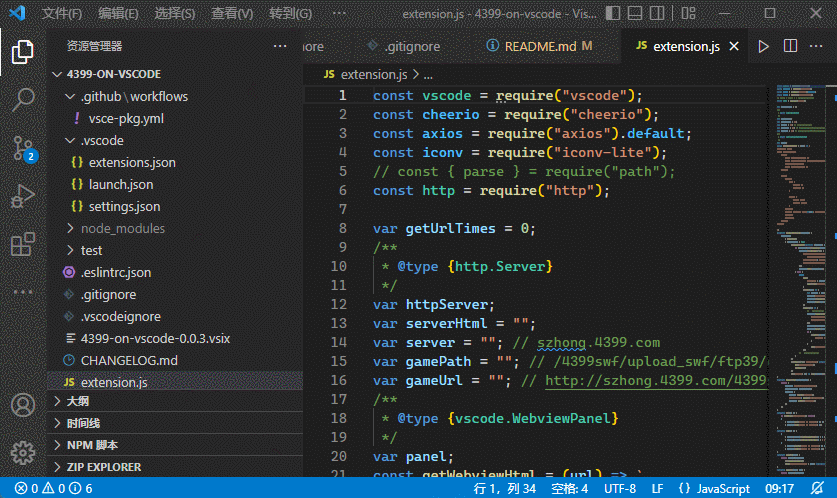Viewport: 837px width, 498px height.
Task: Expand the 大纲 outline section
Action: [175, 401]
